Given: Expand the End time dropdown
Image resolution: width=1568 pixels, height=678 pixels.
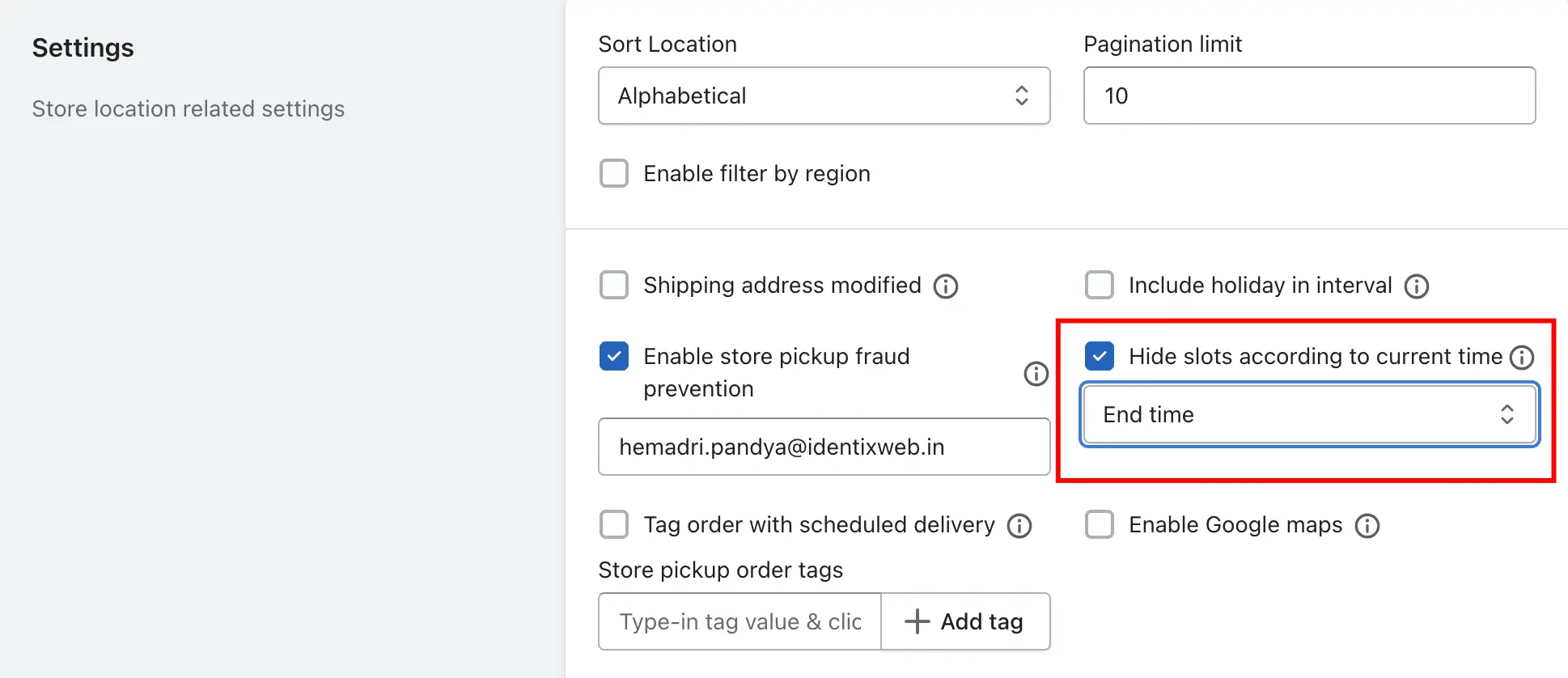Looking at the screenshot, I should 1310,414.
